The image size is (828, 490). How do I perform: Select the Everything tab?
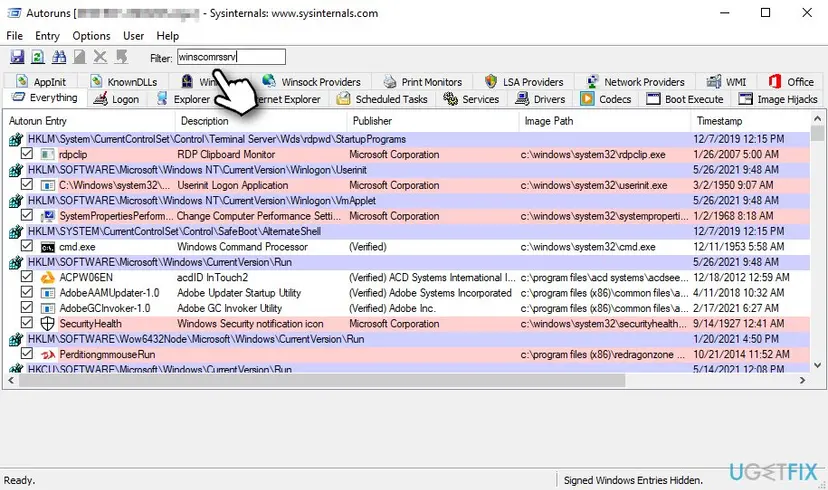pyautogui.click(x=44, y=98)
